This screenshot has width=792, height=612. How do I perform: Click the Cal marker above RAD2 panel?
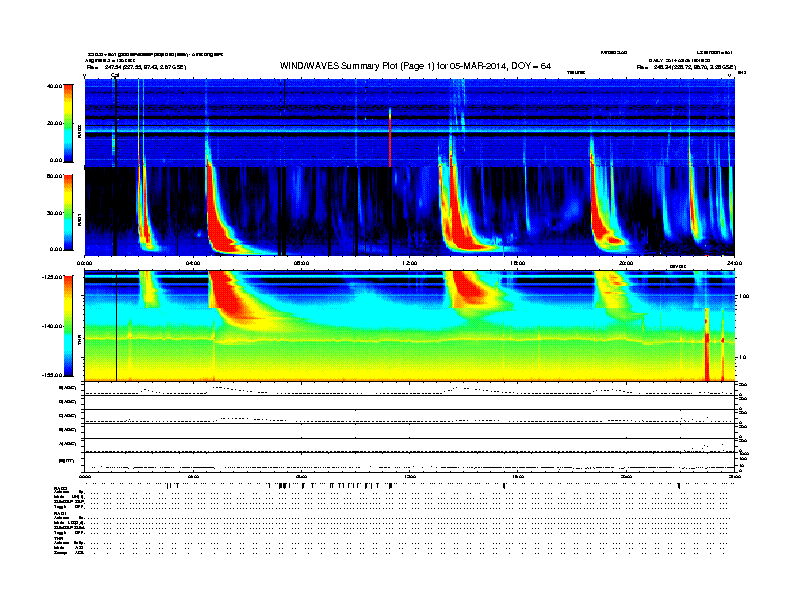(x=115, y=75)
